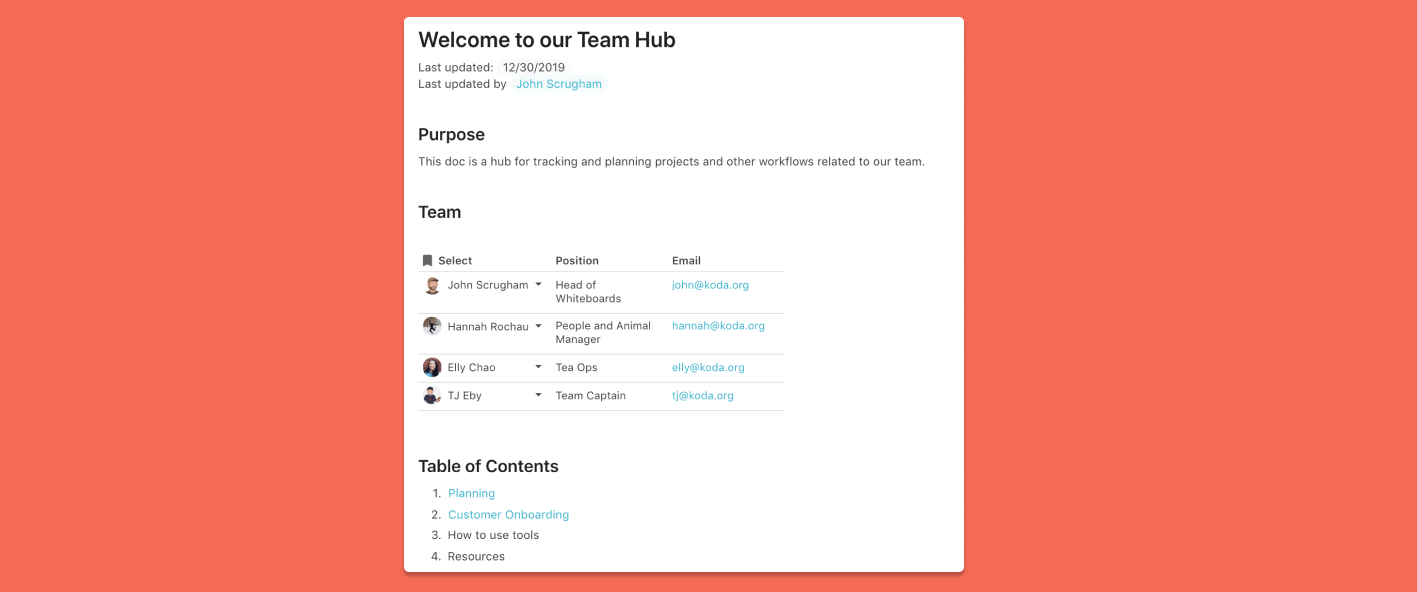Screen dimensions: 1417x592
Task: Open the Customer Onboarding link
Action: coord(508,515)
